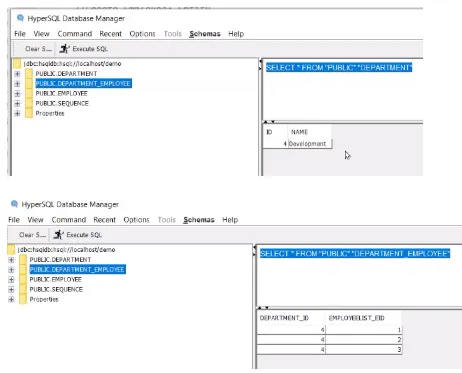Select PUBLIC.DEPARTMENT tree item in bottom window
The image size is (462, 373).
(x=60, y=260)
